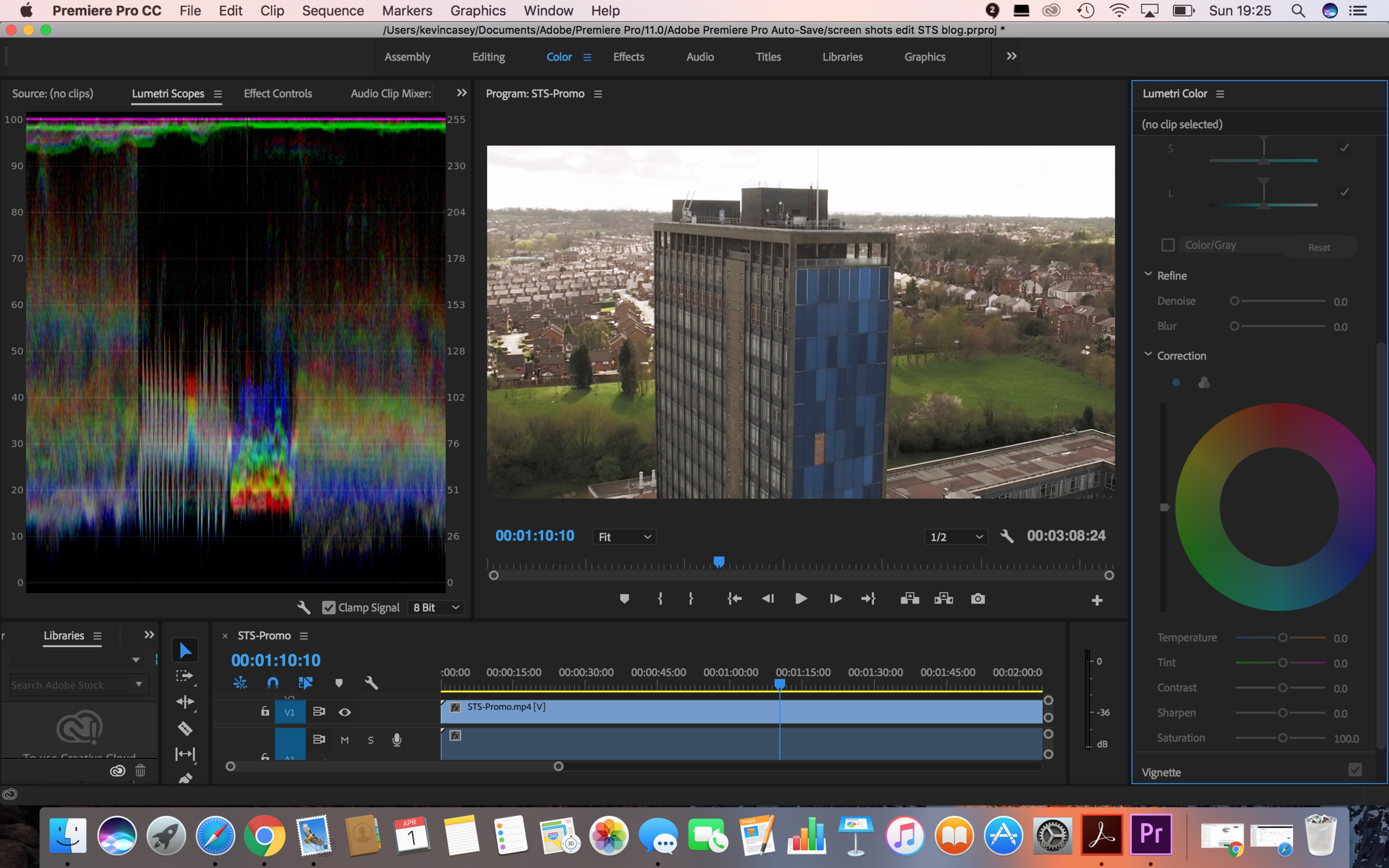
Task: Go to In point in Program monitor
Action: click(735, 599)
